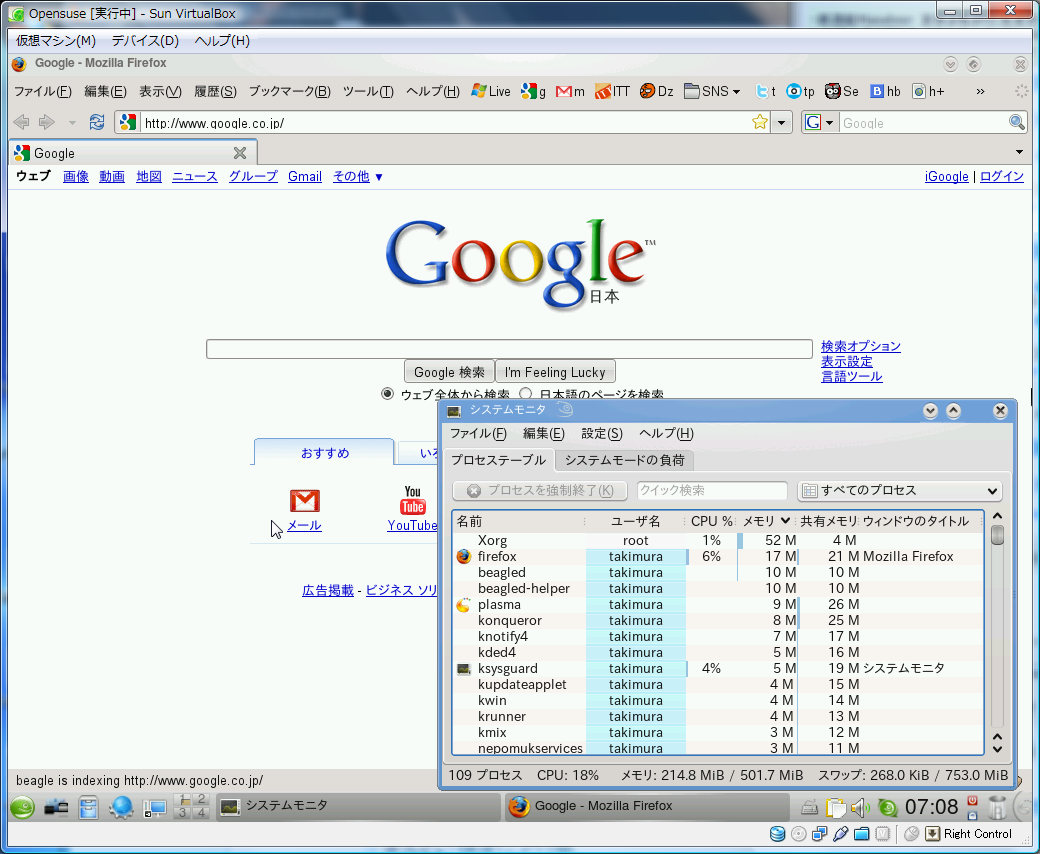The width and height of the screenshot is (1040, 854).
Task: Click the Dolphin file manager panel icon
Action: pos(88,808)
